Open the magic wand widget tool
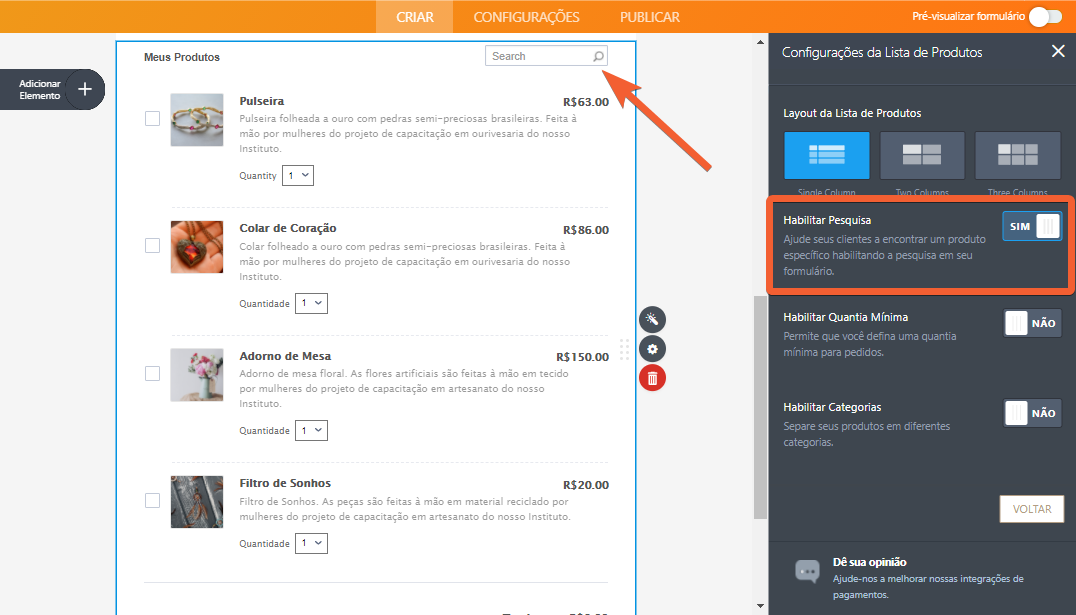This screenshot has height=615, width=1076. coord(652,319)
